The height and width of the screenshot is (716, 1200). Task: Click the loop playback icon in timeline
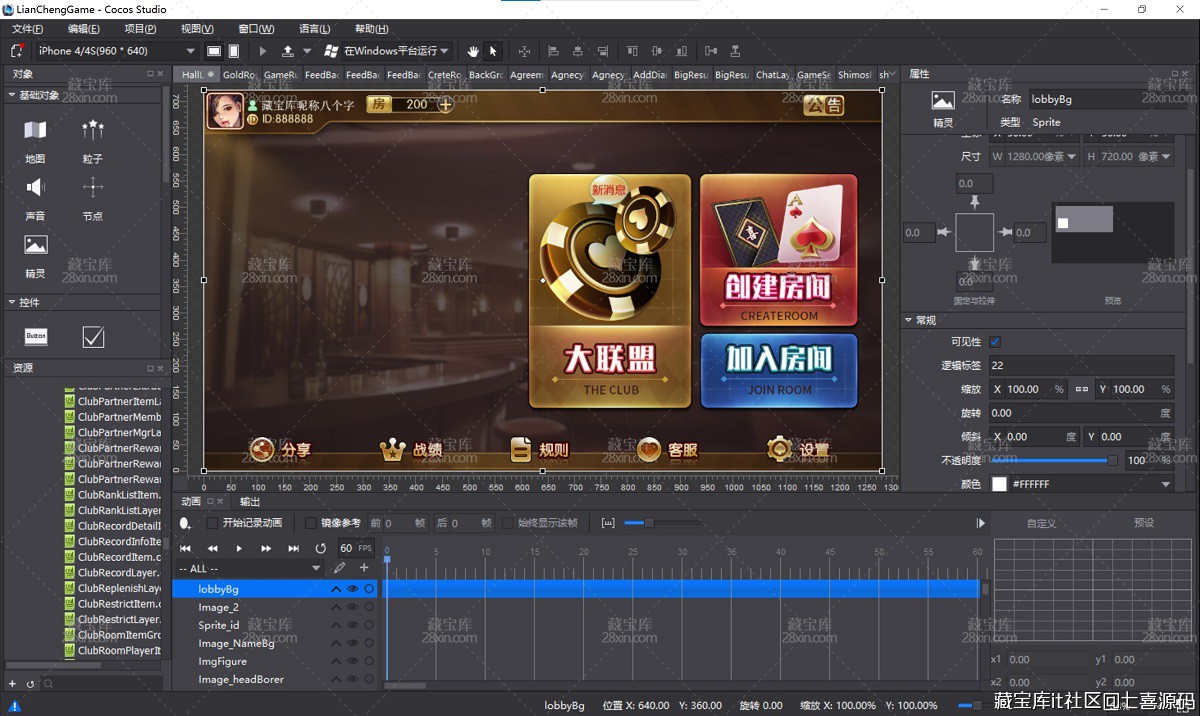pos(320,548)
